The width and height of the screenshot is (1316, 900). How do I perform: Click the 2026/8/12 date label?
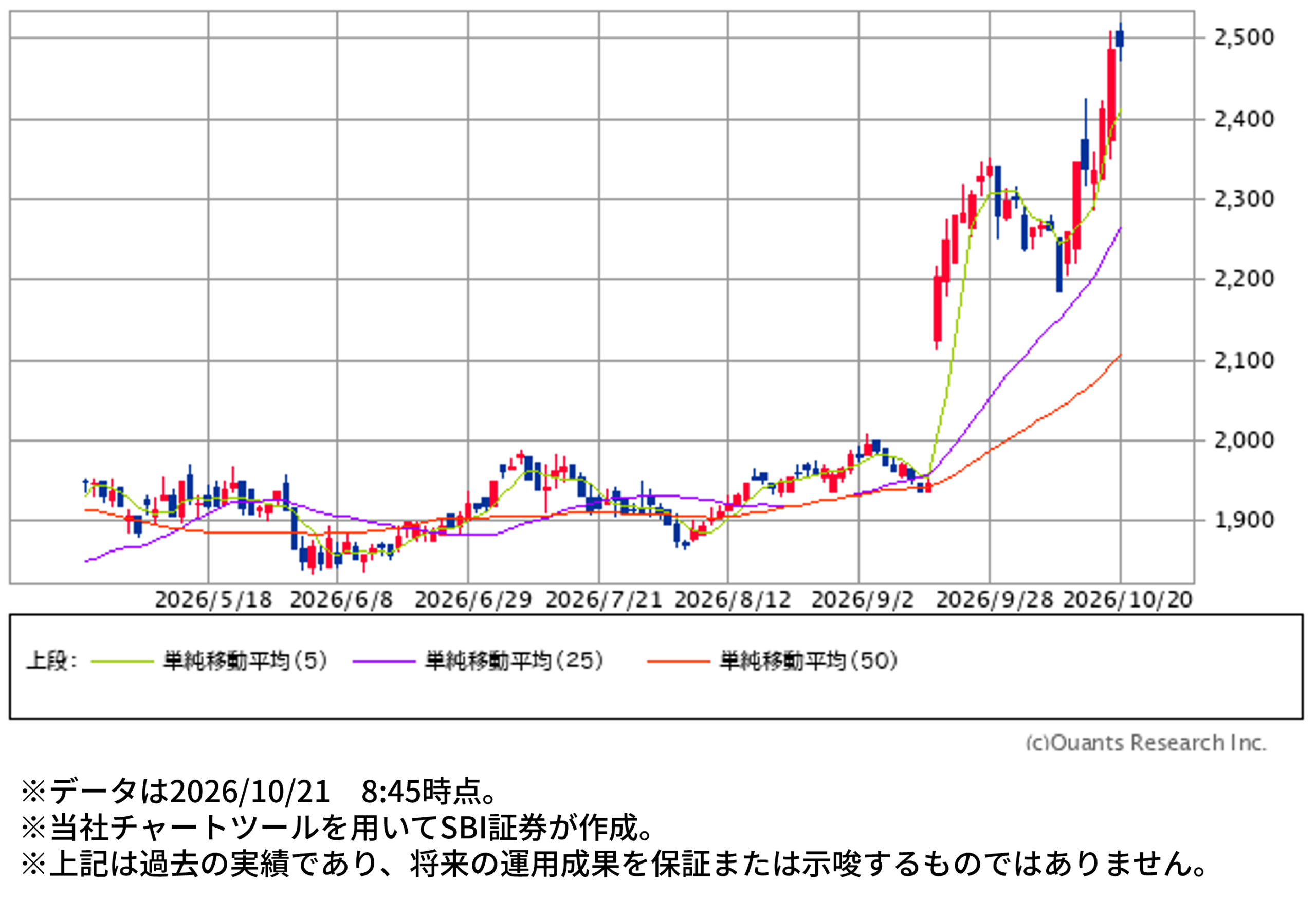[x=733, y=600]
